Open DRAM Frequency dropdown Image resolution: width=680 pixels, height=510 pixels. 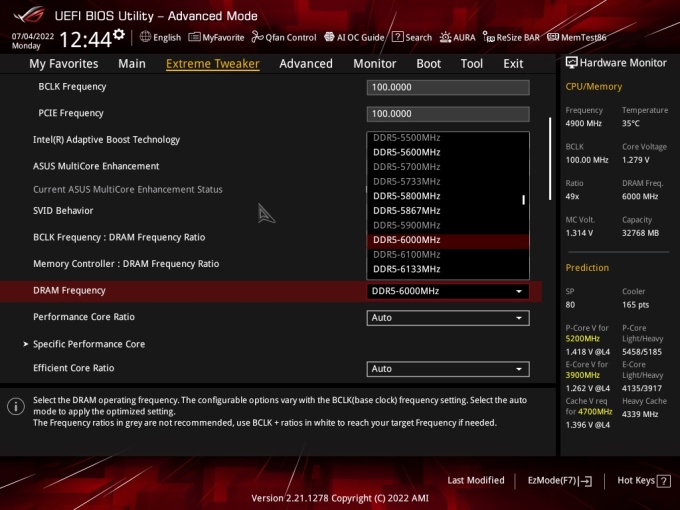click(x=448, y=291)
